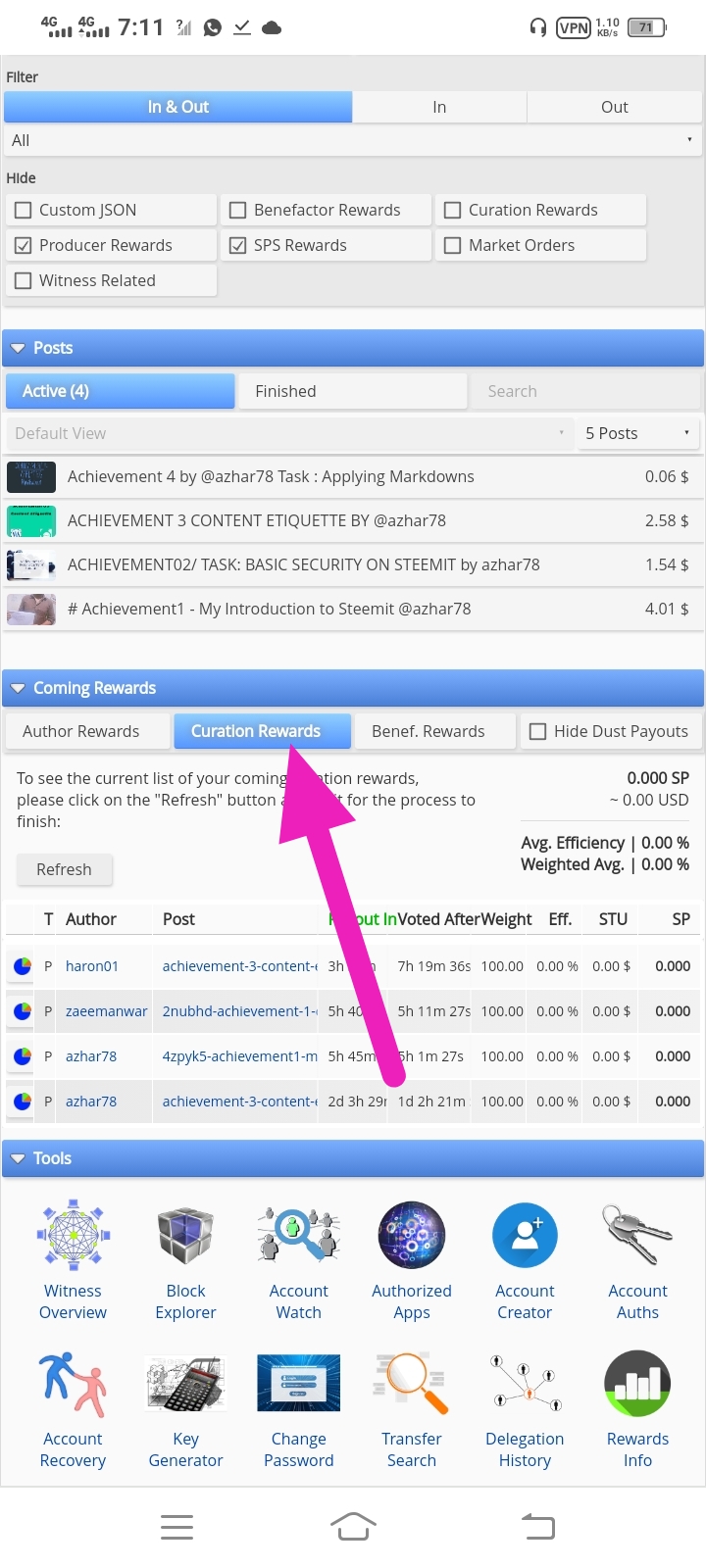Select the Out filter tab
This screenshot has height=1568, width=706.
615,107
